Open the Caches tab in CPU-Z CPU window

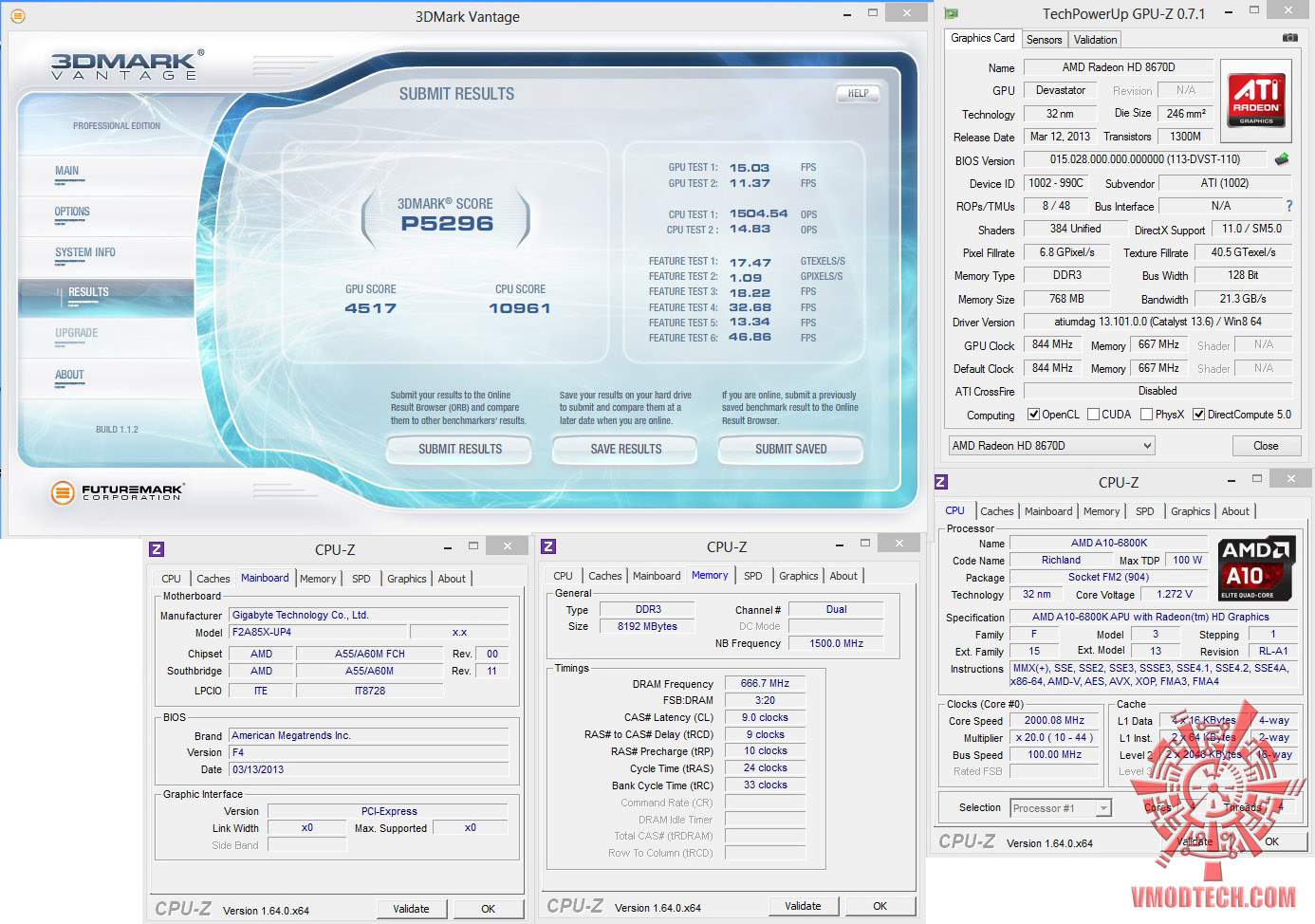[996, 511]
